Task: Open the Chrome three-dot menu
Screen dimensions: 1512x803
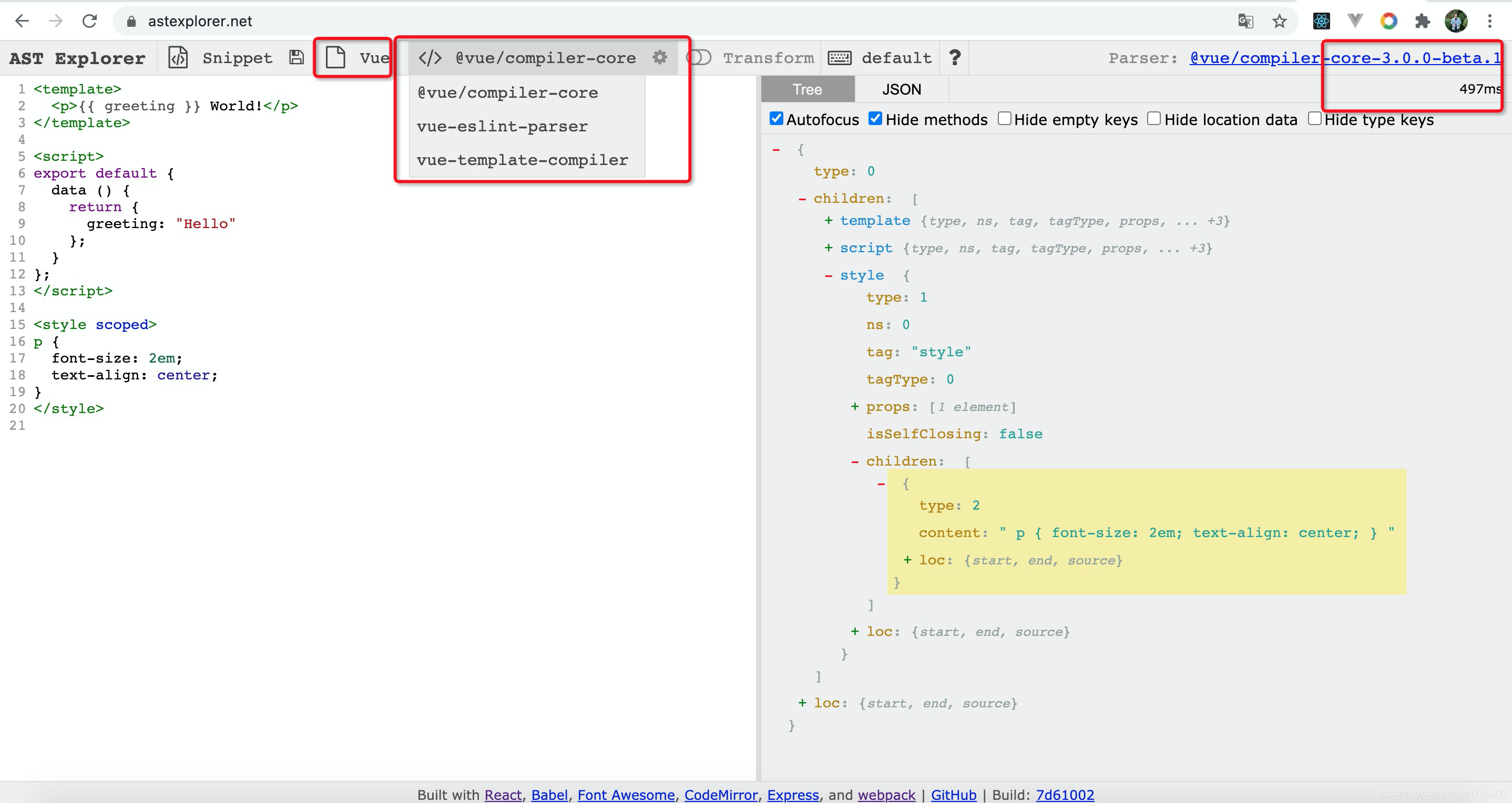Action: coord(1490,22)
